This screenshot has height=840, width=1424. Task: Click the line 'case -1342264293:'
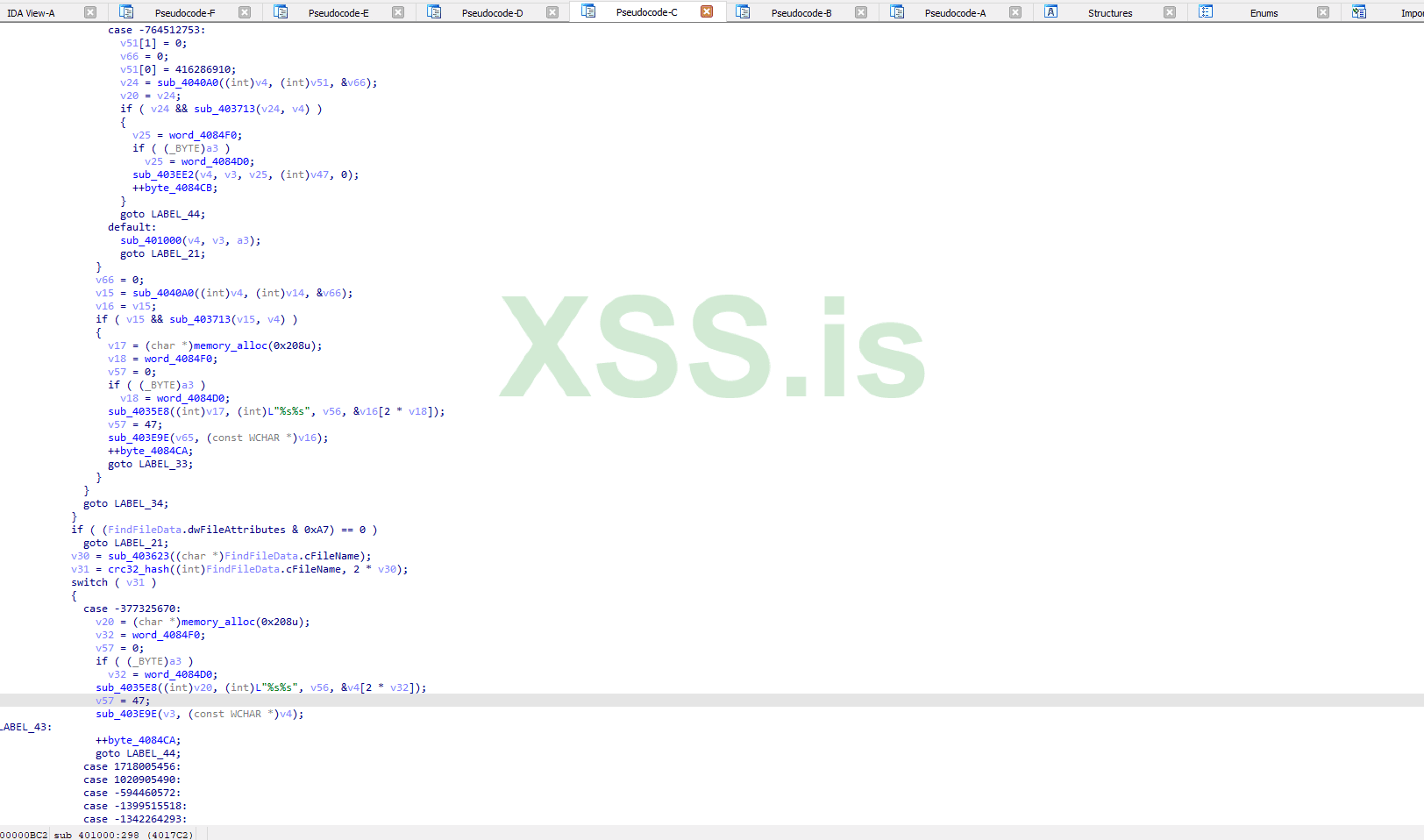pos(135,819)
